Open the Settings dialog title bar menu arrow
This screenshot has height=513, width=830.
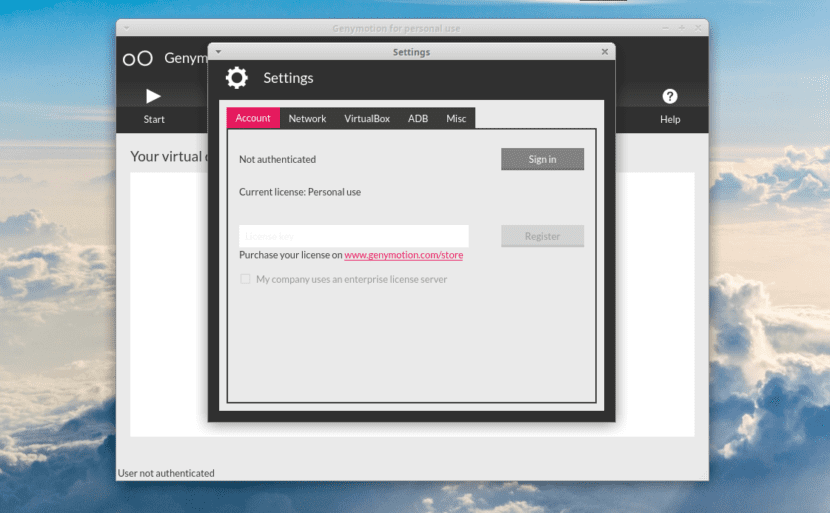tap(218, 52)
